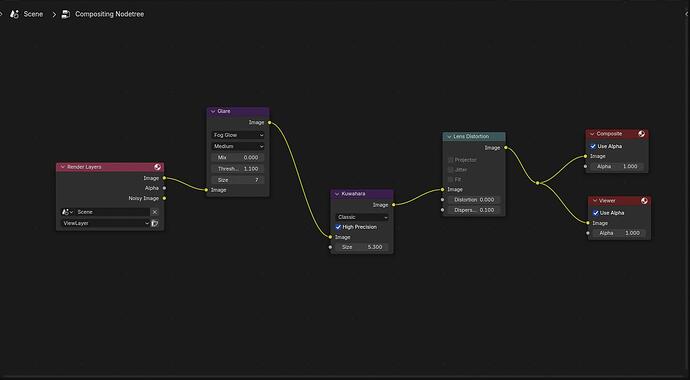Select the reroute point before Composite and Viewer
This screenshot has width=690, height=380.
point(538,183)
